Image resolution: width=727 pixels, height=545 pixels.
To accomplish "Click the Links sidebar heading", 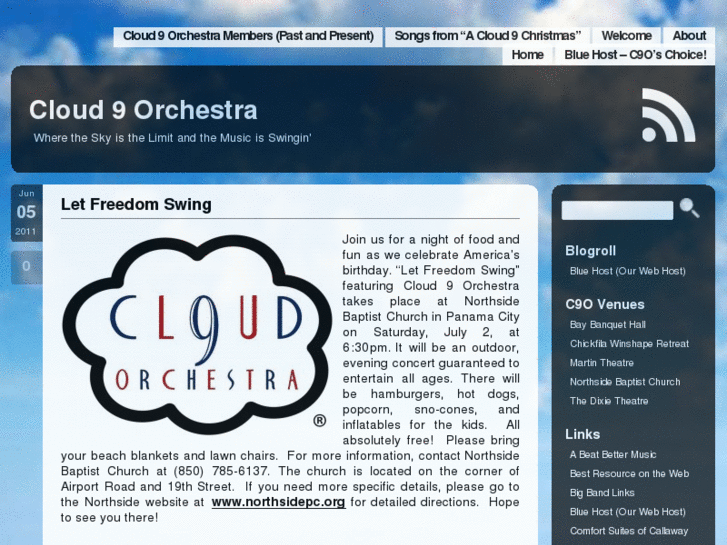I will point(582,435).
